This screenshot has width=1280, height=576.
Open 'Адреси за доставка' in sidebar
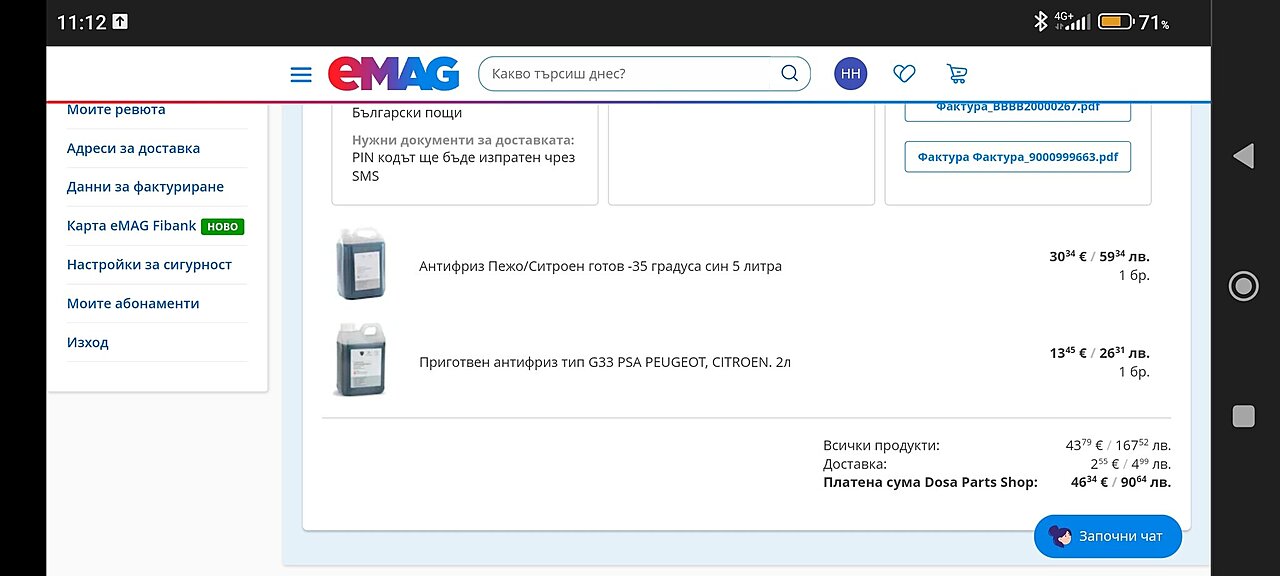click(133, 148)
